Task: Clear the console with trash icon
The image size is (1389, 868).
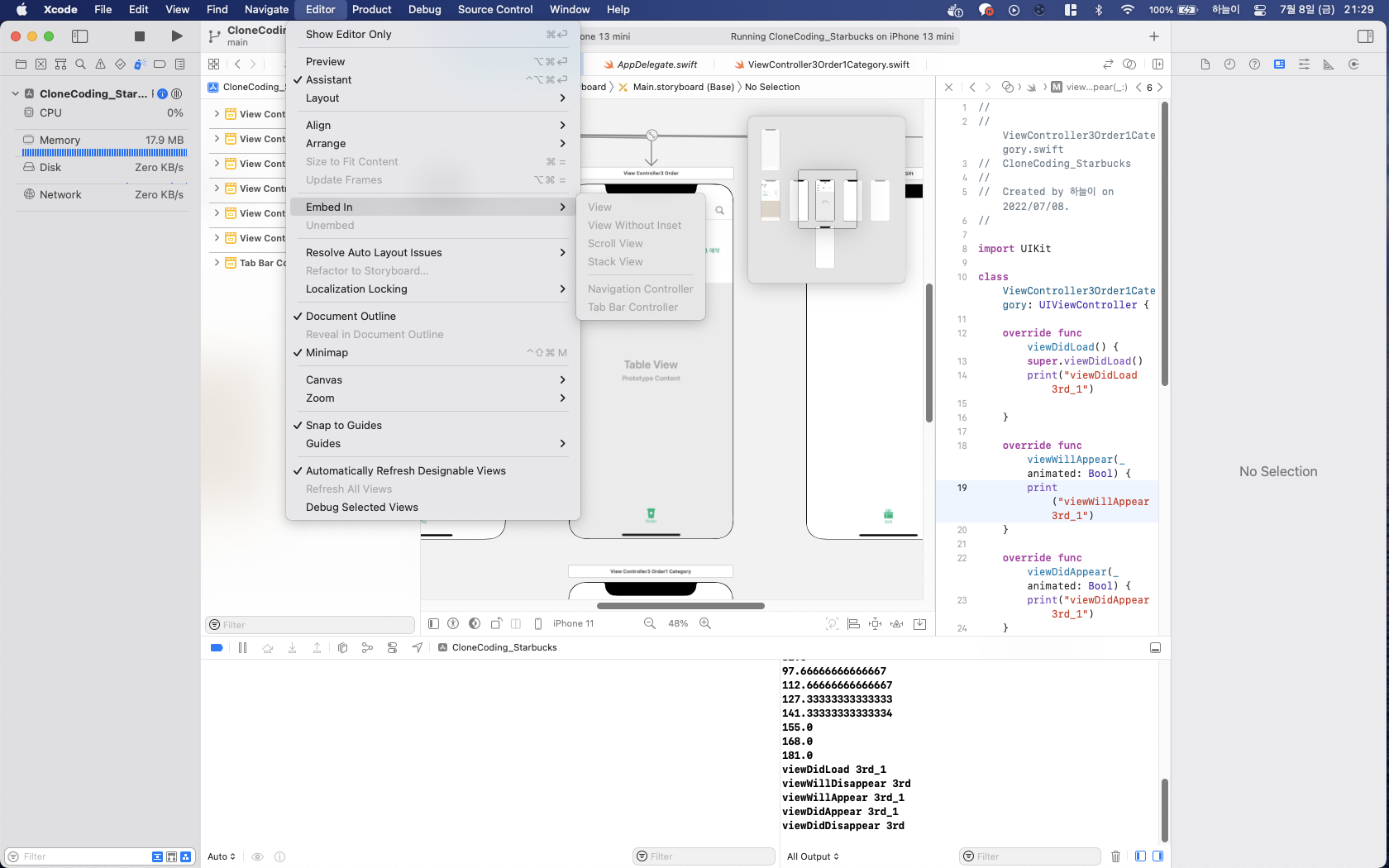Action: [x=1115, y=856]
